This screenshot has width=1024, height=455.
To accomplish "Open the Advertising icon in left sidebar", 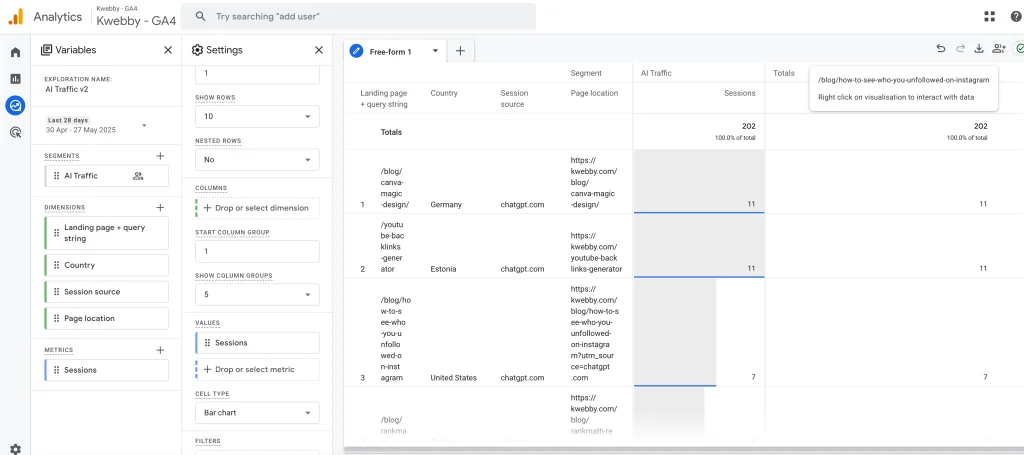I will (x=15, y=133).
